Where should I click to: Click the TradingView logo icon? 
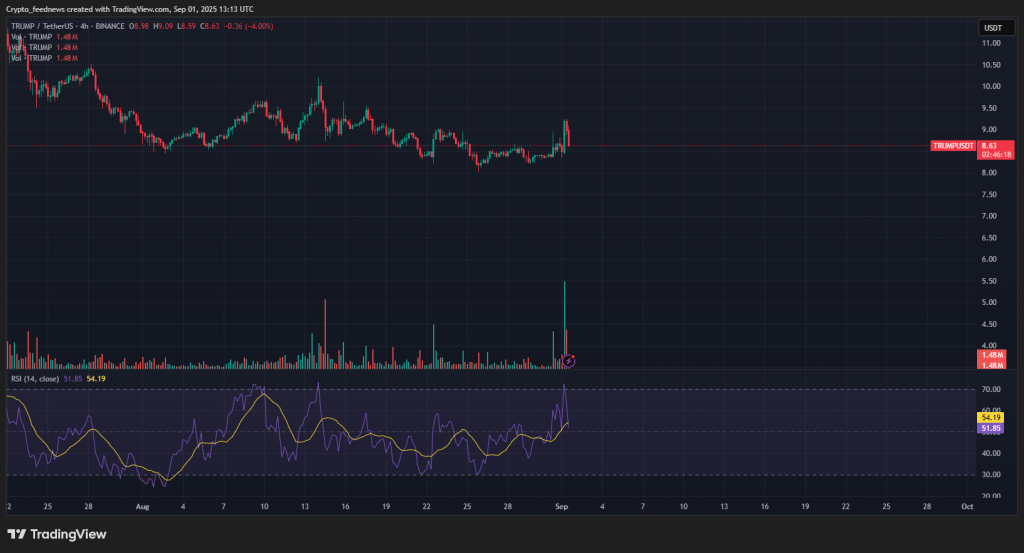[x=17, y=534]
